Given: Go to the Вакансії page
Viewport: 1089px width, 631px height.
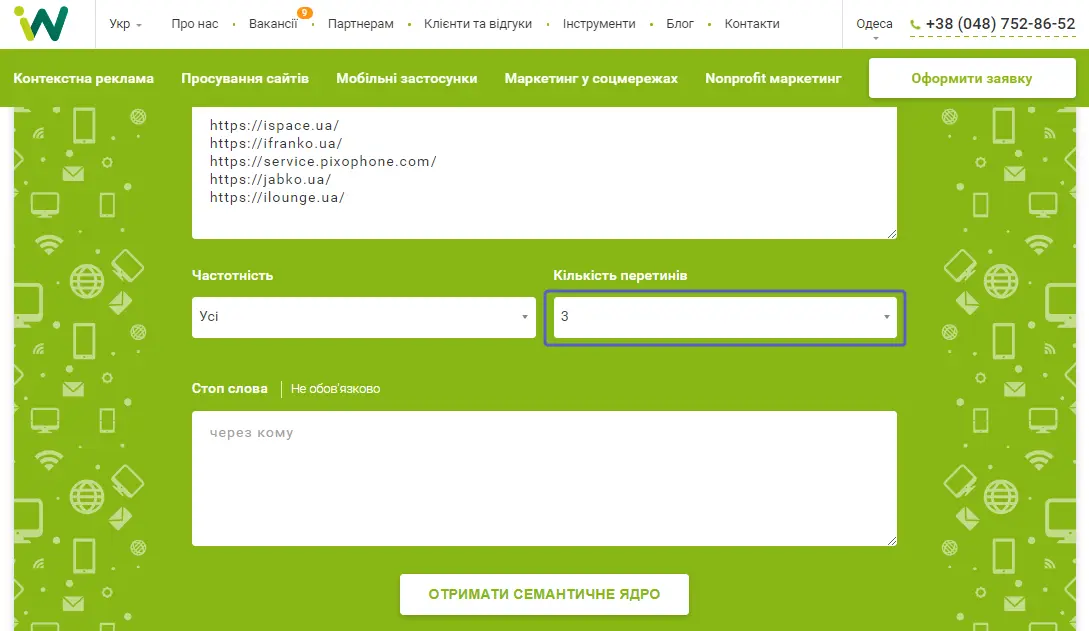Looking at the screenshot, I should point(273,24).
